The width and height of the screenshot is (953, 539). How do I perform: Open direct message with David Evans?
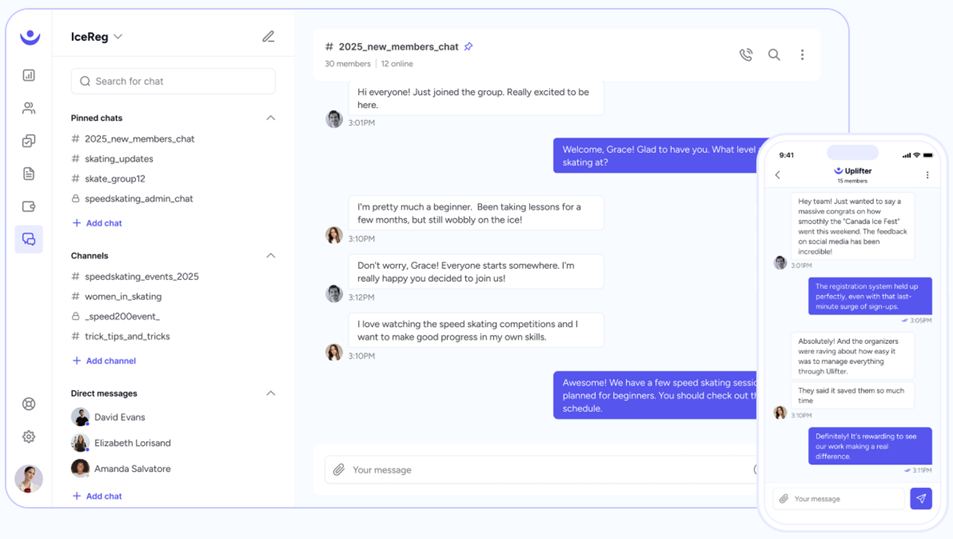(x=108, y=417)
